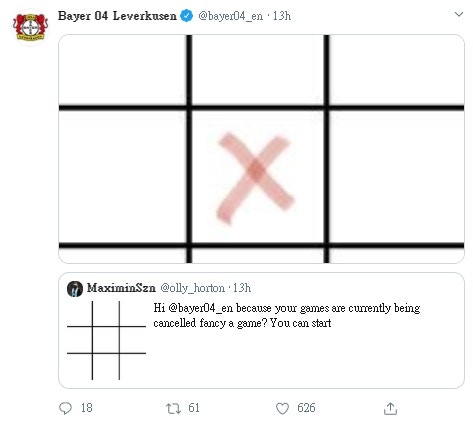The height and width of the screenshot is (422, 473).
Task: Open the MaximinSzn display name
Action: pos(121,288)
